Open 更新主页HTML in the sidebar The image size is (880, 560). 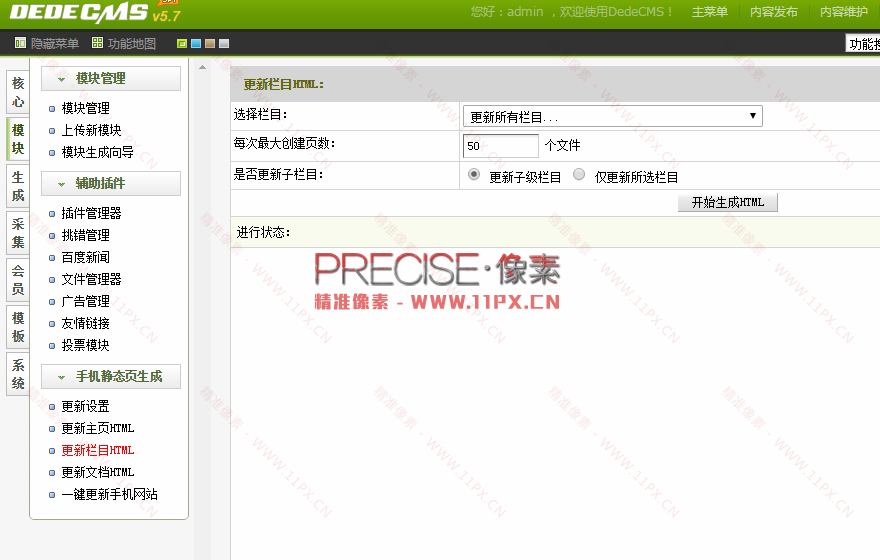98,428
